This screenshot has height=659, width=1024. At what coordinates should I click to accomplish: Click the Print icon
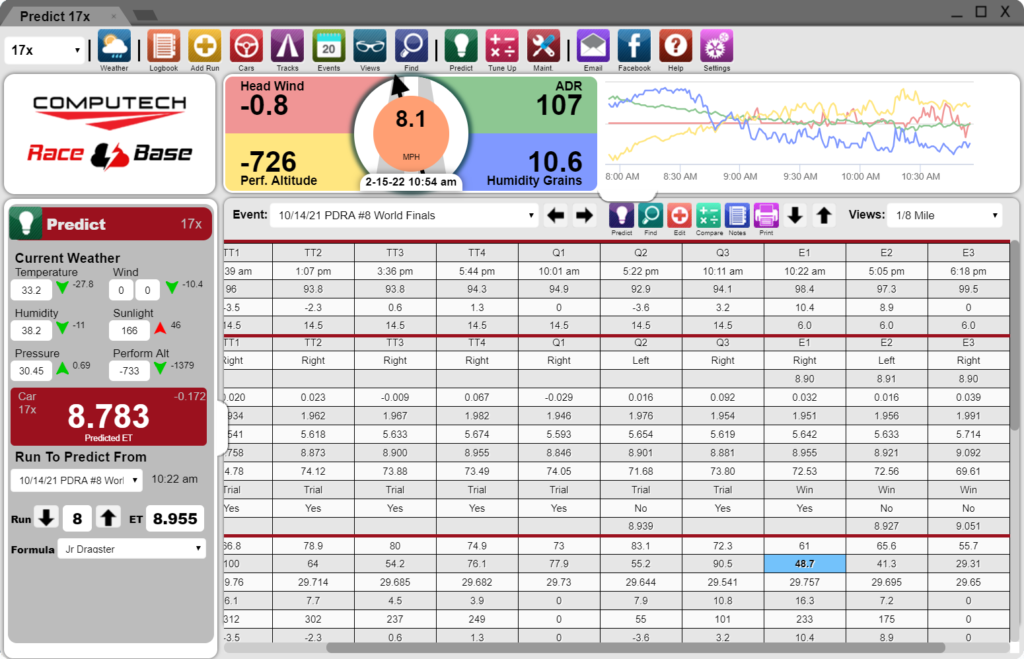coord(766,215)
